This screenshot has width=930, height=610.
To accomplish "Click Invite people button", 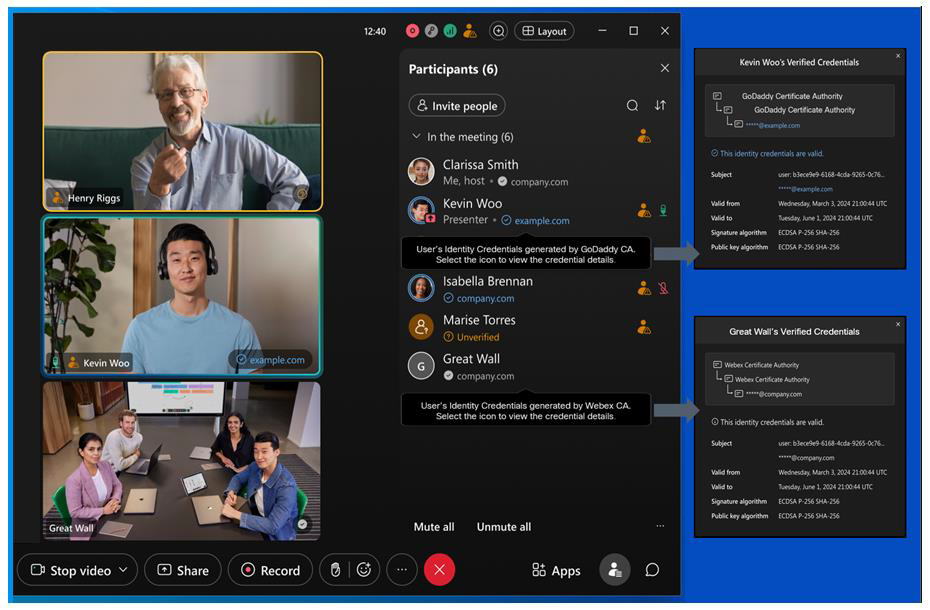I will pyautogui.click(x=457, y=106).
